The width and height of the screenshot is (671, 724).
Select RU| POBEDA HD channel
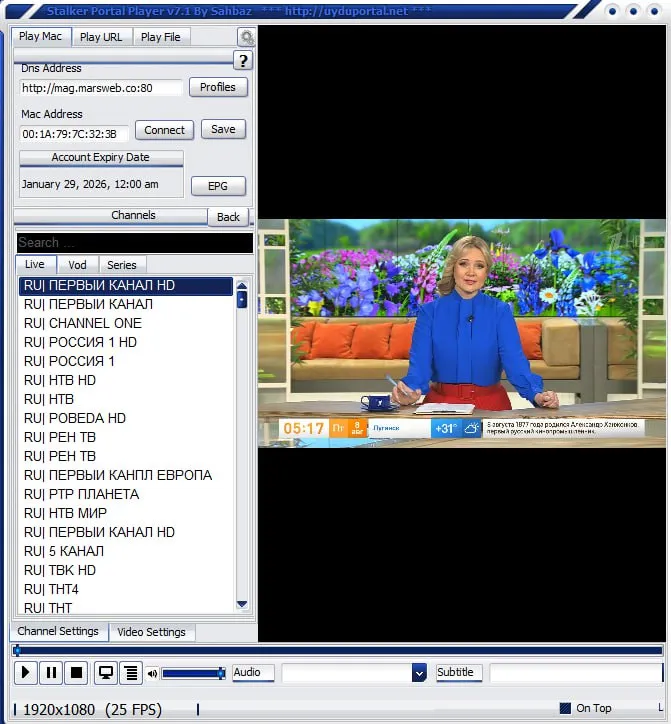[126, 418]
